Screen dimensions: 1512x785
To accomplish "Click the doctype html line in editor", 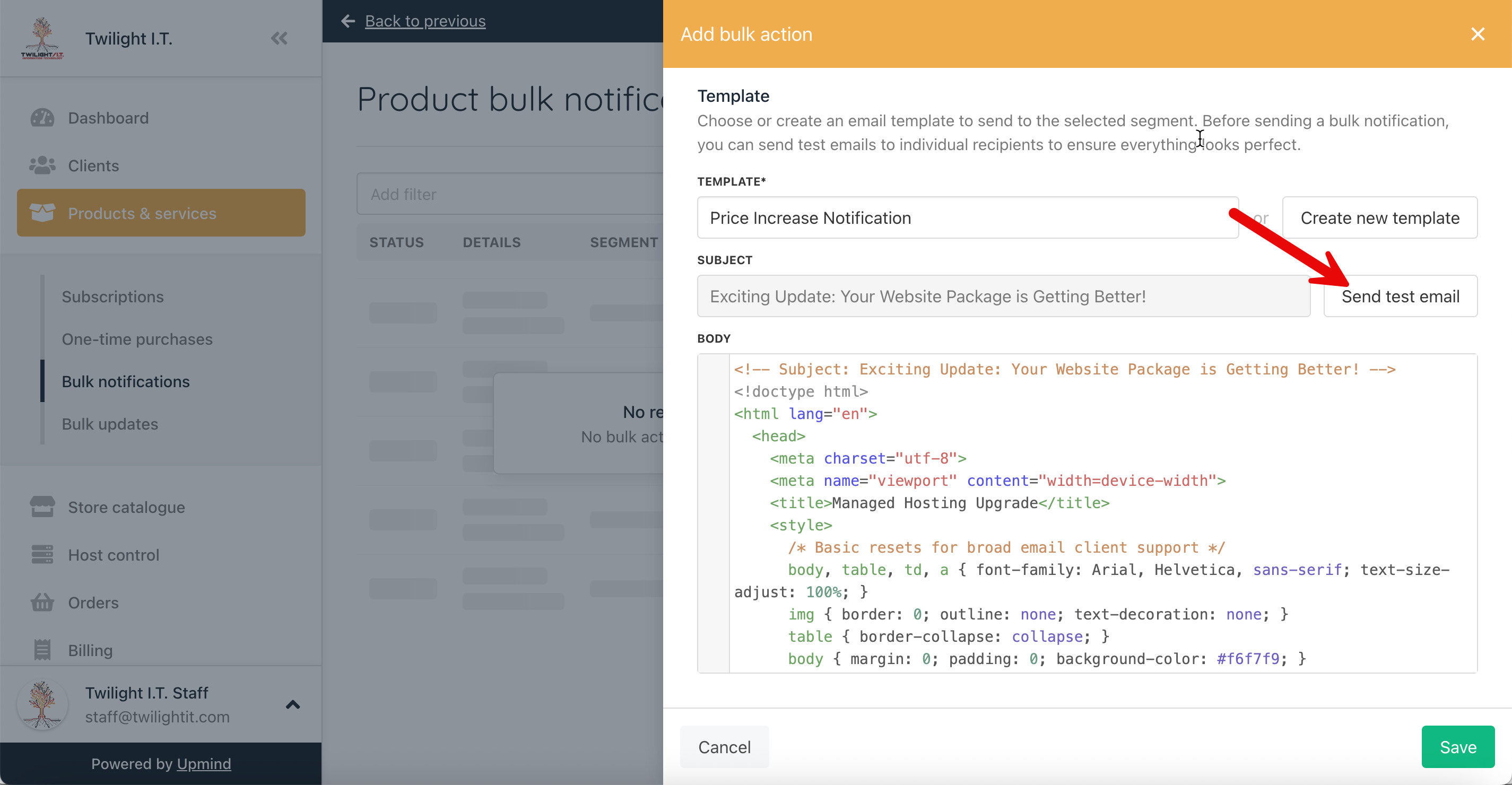I will click(801, 391).
